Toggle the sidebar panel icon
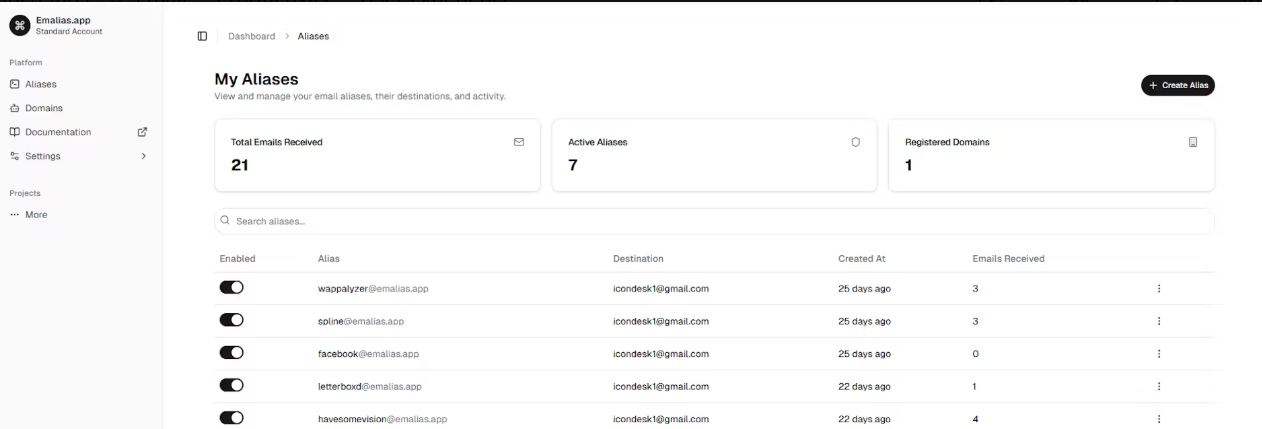Screen dimensions: 1262x429 tap(202, 36)
